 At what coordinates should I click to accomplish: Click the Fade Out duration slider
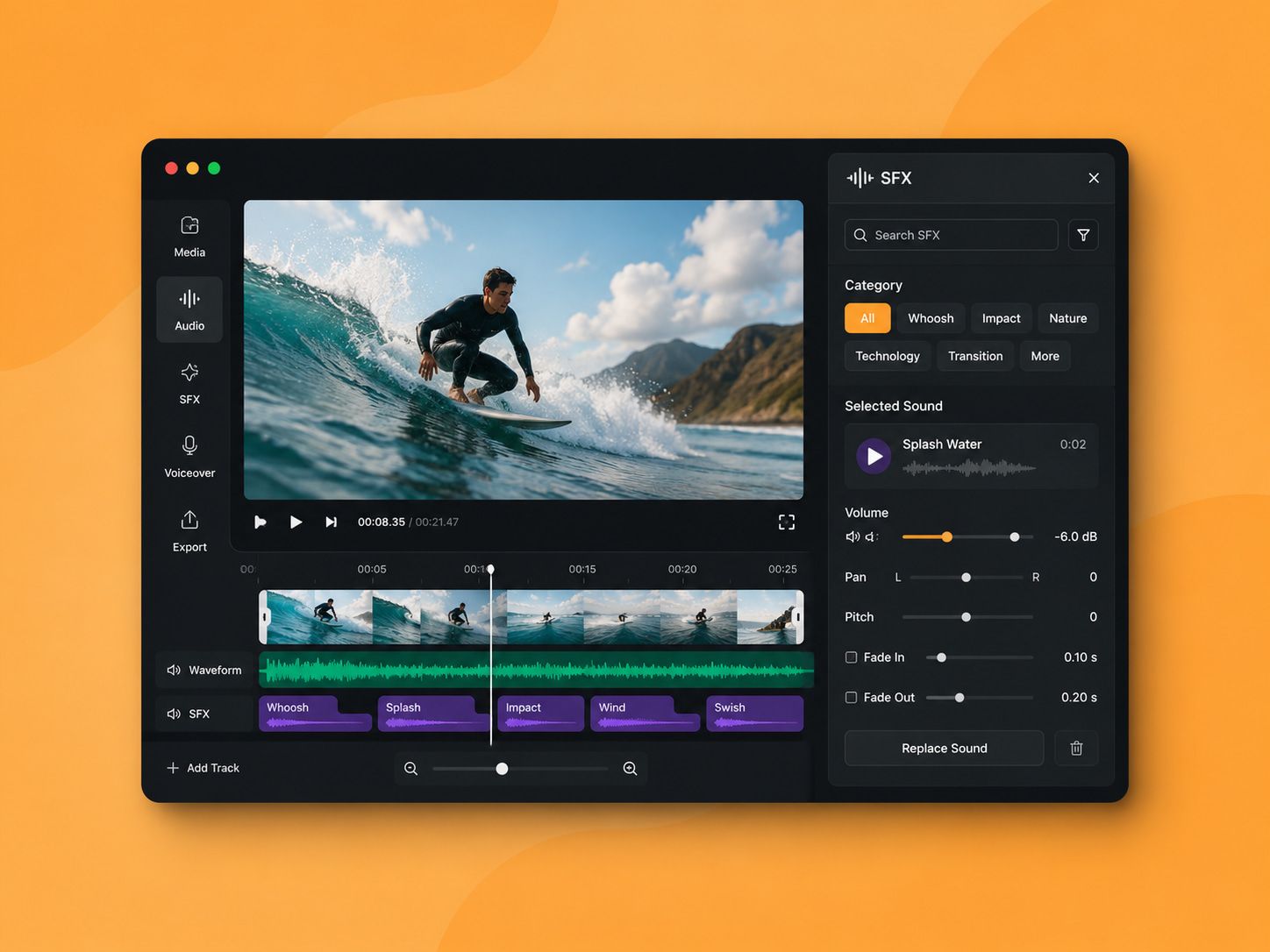click(980, 698)
